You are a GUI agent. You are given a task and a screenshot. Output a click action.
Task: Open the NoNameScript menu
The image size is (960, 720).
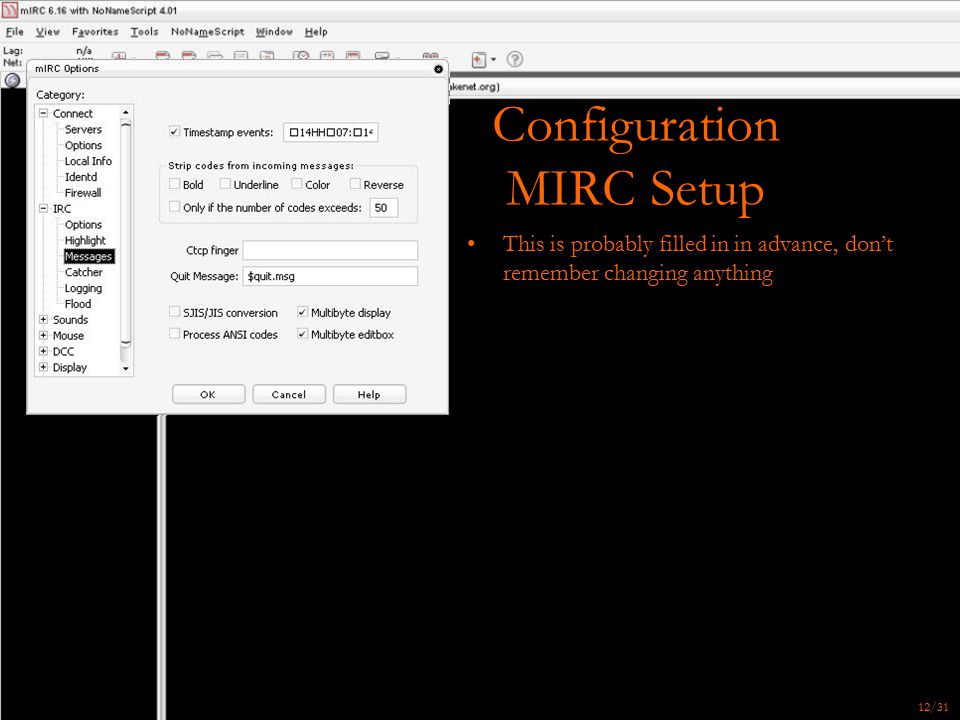tap(208, 32)
